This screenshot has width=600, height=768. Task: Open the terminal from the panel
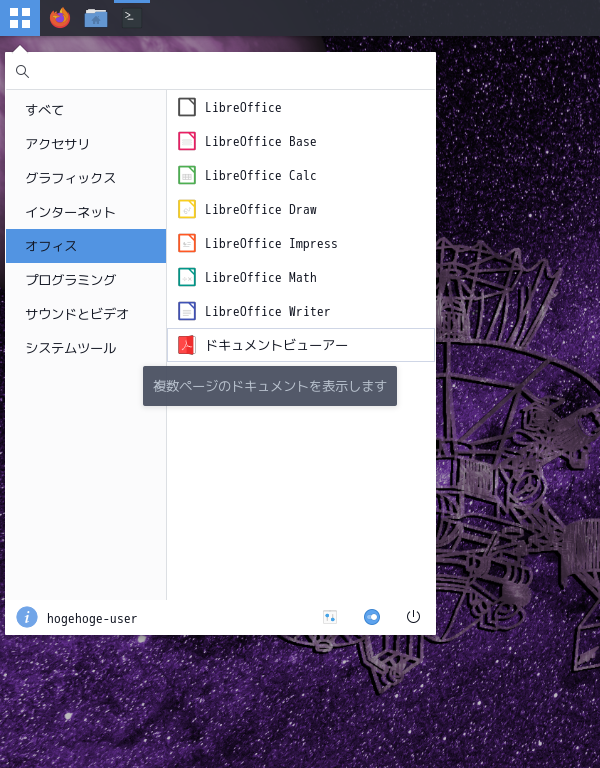(x=131, y=18)
